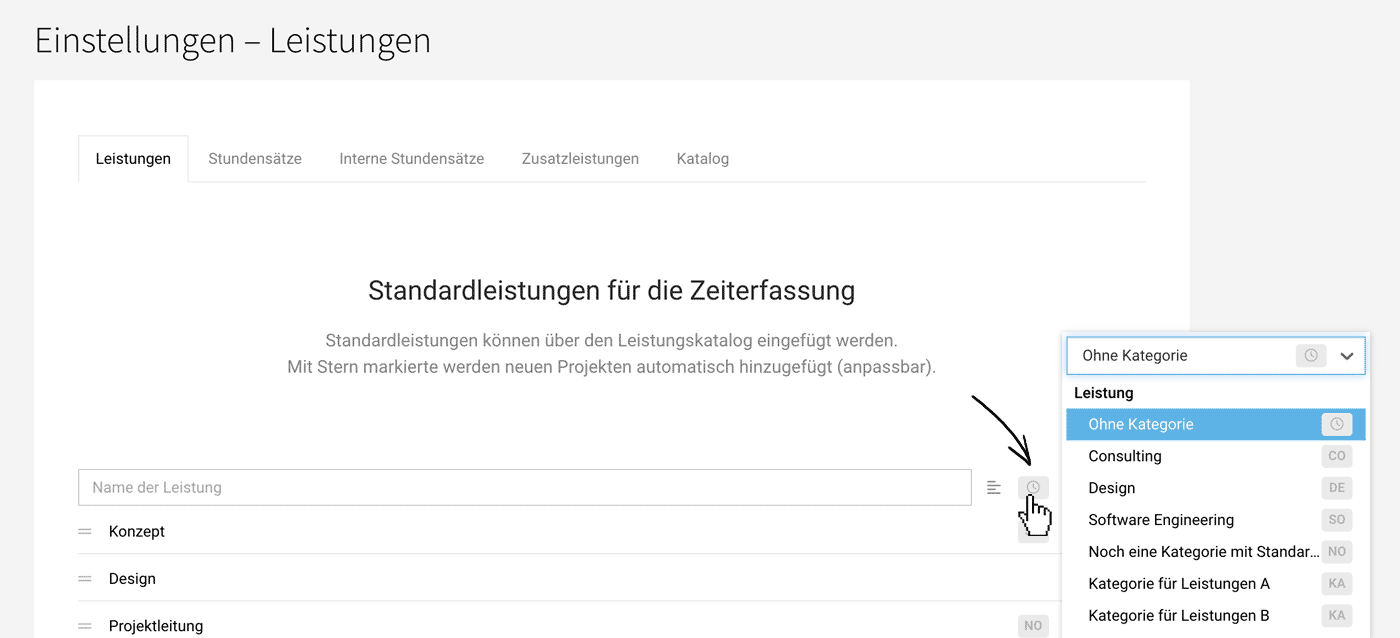Click the SO badge beside Software Engineering
Image resolution: width=1400 pixels, height=638 pixels.
(x=1337, y=520)
